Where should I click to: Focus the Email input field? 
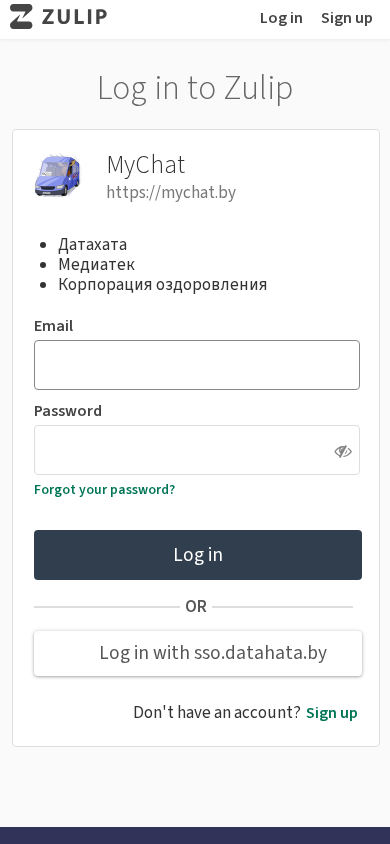click(197, 365)
